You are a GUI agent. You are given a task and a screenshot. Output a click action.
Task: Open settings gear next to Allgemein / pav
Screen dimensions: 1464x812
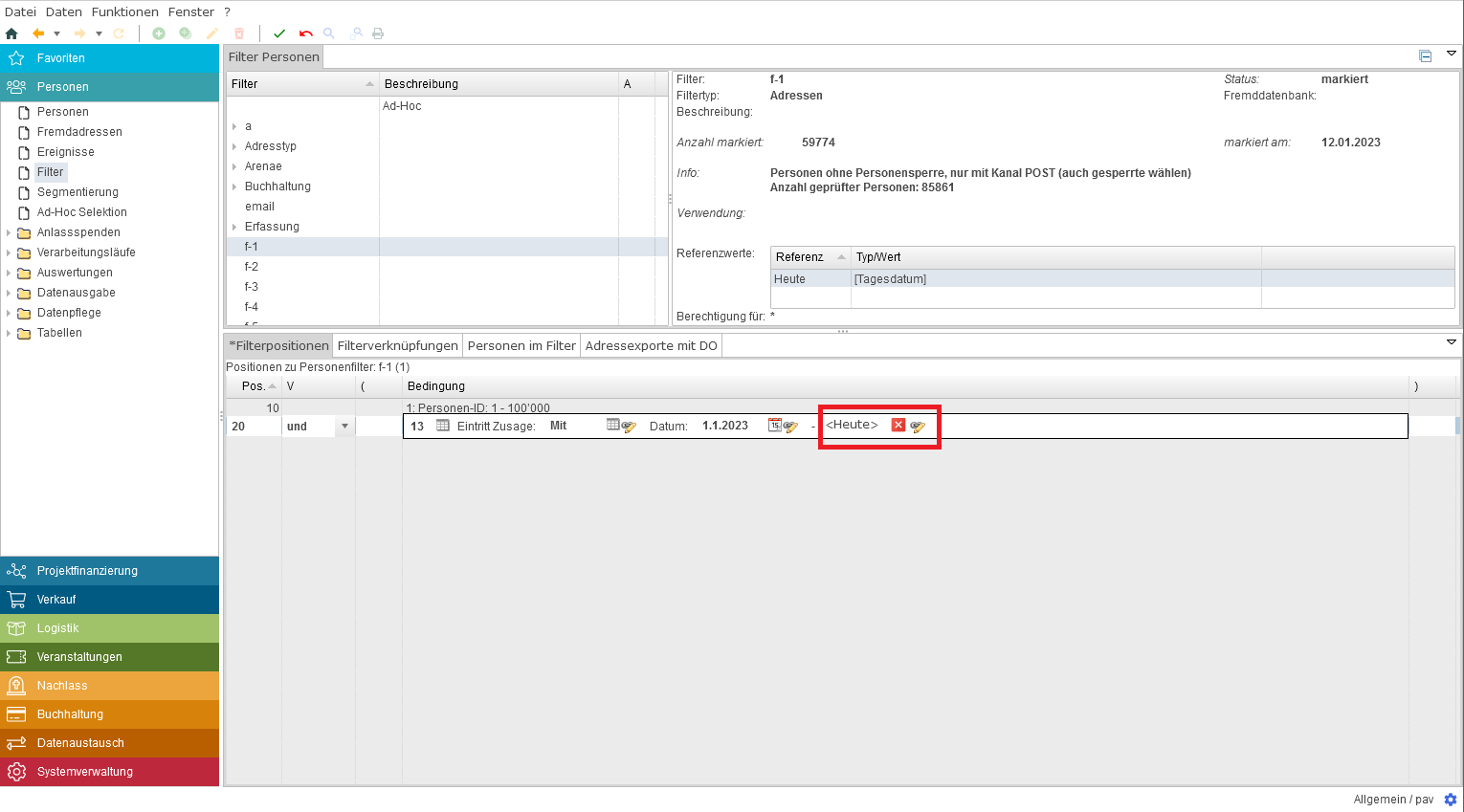[x=1450, y=800]
